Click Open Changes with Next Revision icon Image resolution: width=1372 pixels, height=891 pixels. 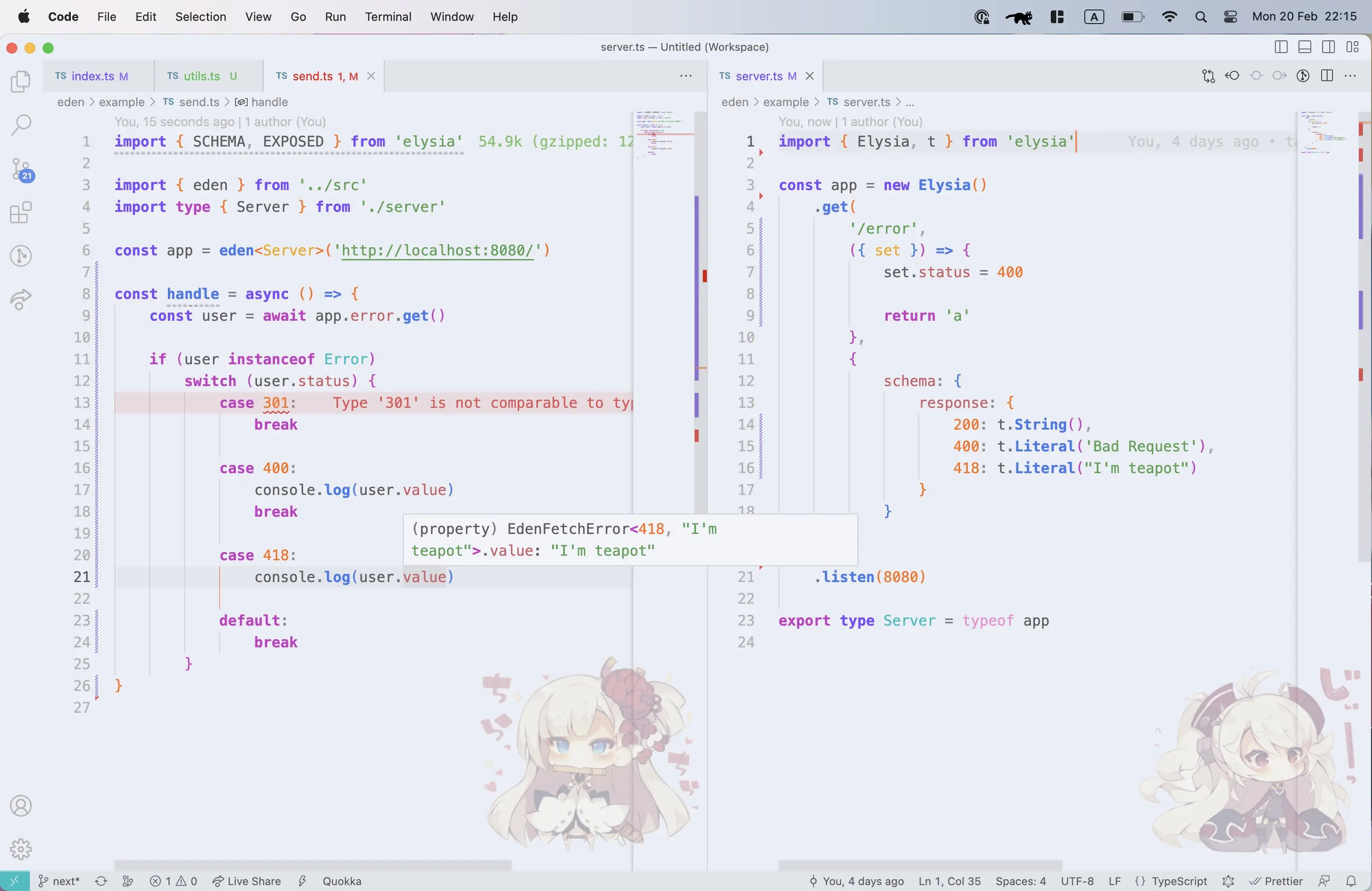pos(1279,76)
